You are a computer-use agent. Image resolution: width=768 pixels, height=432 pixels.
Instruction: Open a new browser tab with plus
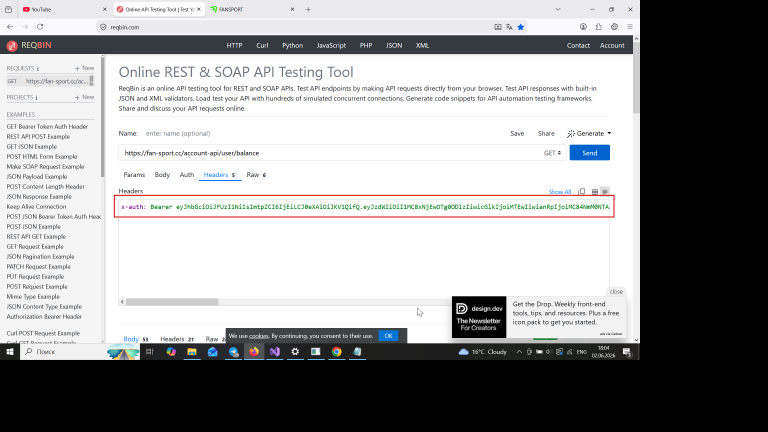click(308, 9)
